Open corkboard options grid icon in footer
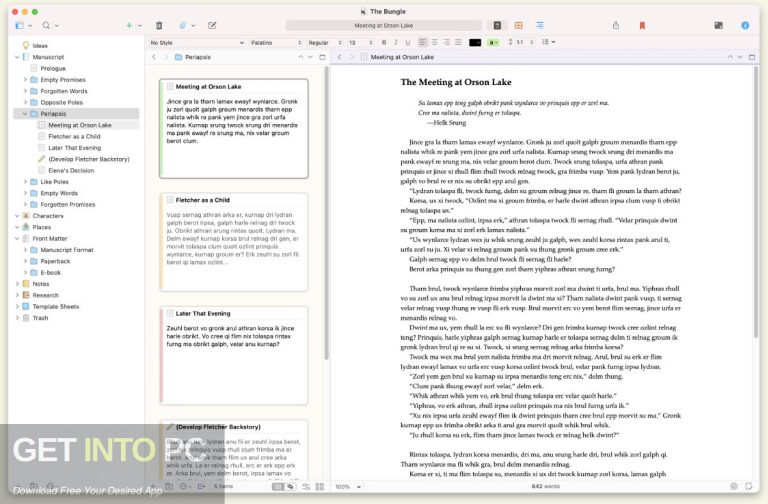This screenshot has width=768, height=504. click(320, 487)
